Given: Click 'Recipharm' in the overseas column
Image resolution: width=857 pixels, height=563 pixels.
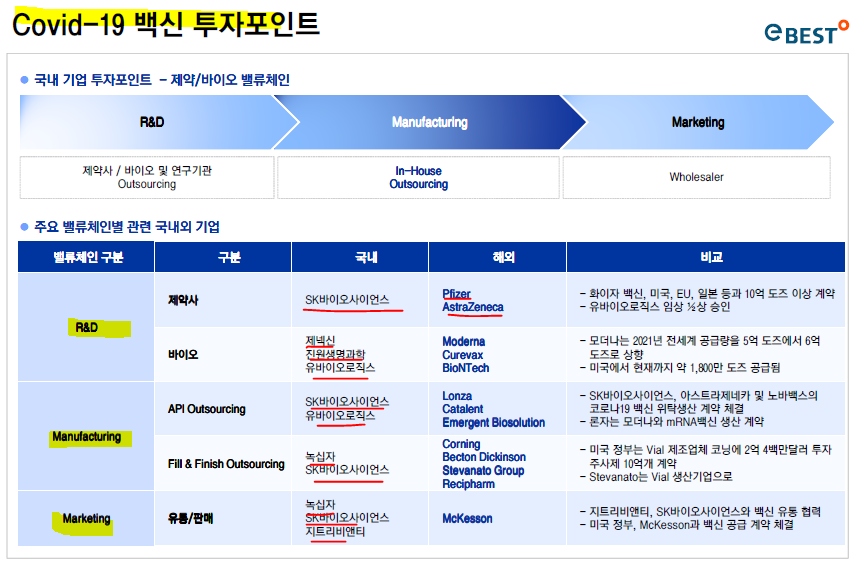Looking at the screenshot, I should [x=468, y=484].
